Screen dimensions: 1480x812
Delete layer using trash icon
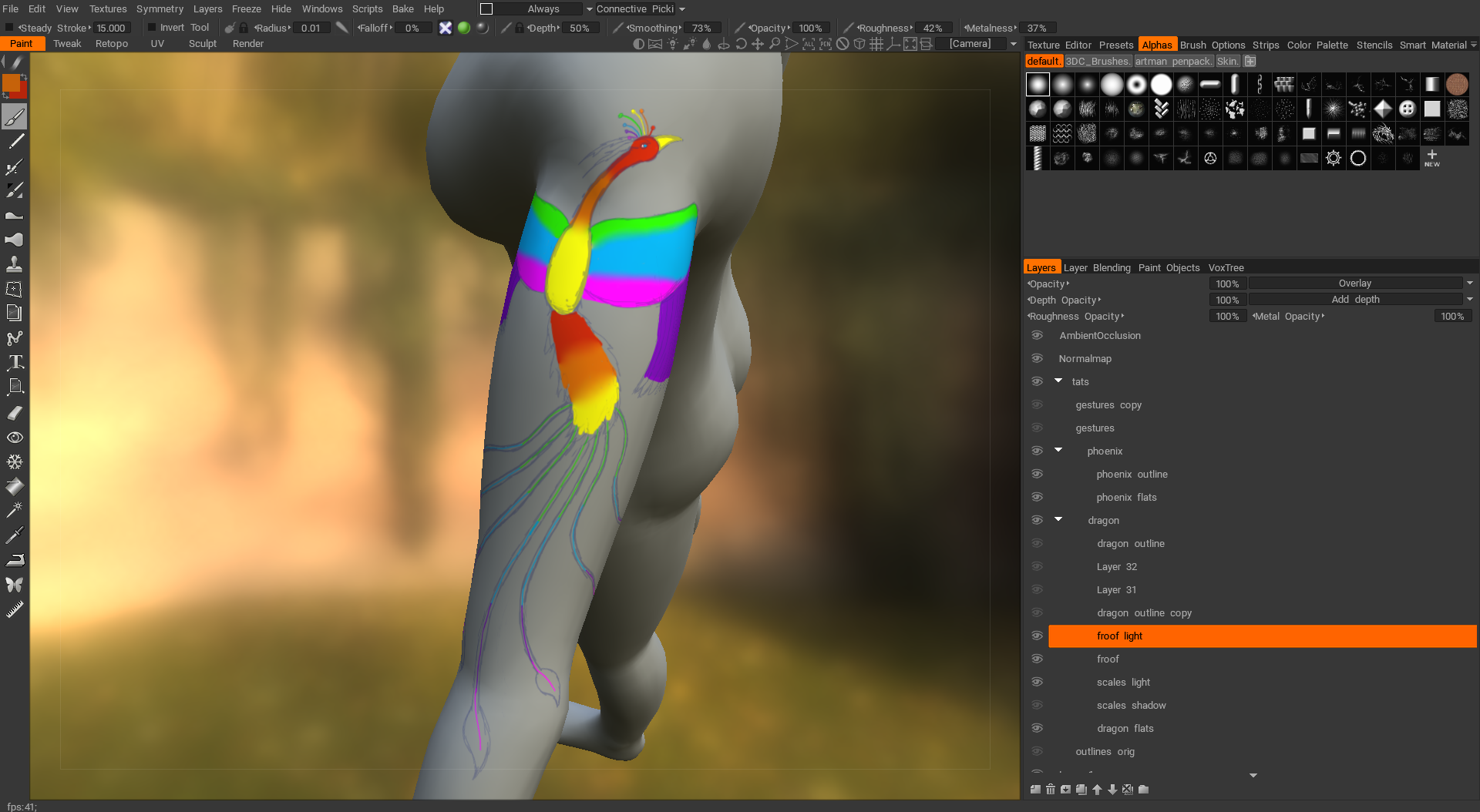pos(1051,790)
